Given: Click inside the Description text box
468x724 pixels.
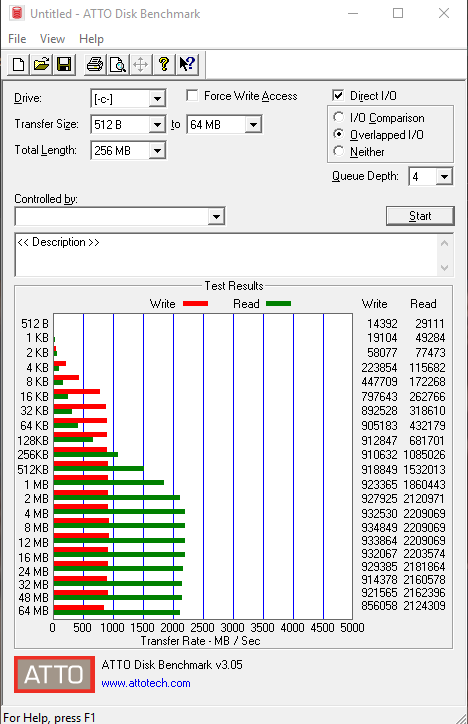Looking at the screenshot, I should coord(226,254).
